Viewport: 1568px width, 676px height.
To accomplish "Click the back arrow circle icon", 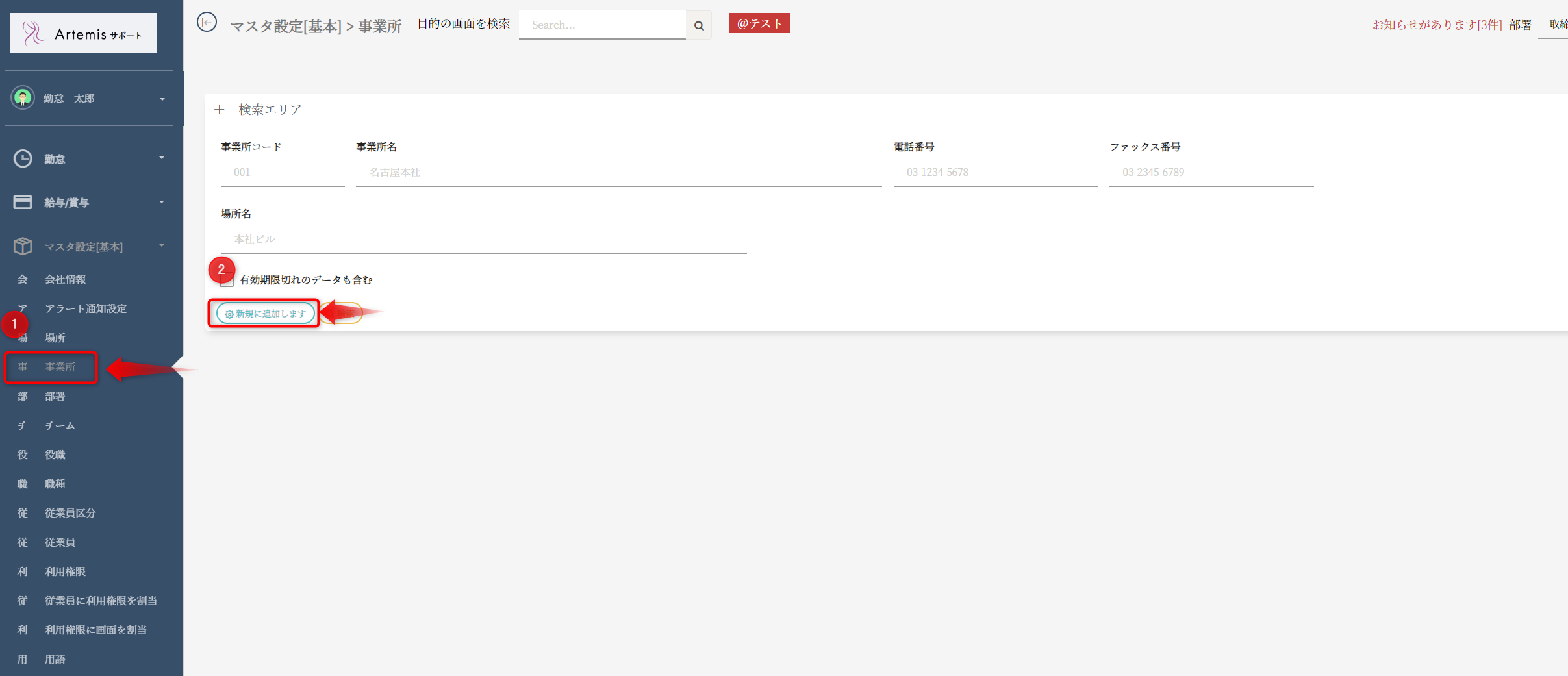I will 207,23.
